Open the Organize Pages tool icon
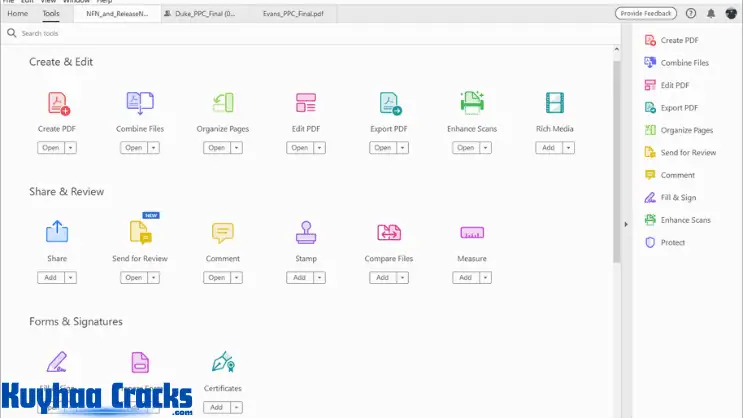Viewport: 743px width, 418px height. (x=222, y=103)
